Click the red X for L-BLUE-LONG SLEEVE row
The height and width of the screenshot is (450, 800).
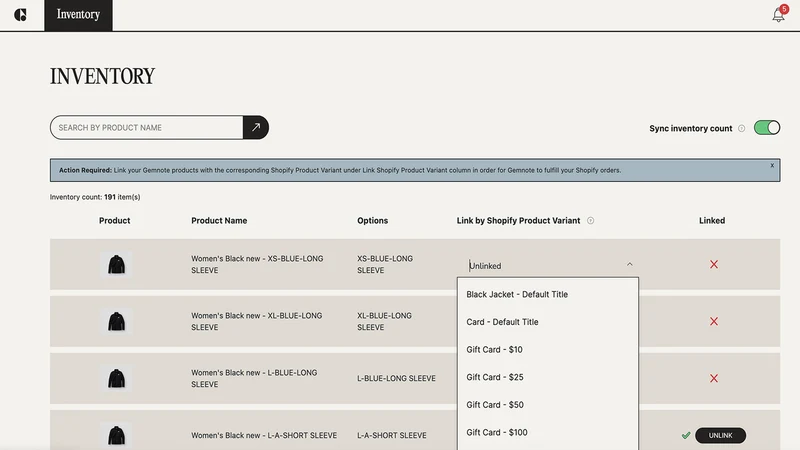(x=714, y=378)
